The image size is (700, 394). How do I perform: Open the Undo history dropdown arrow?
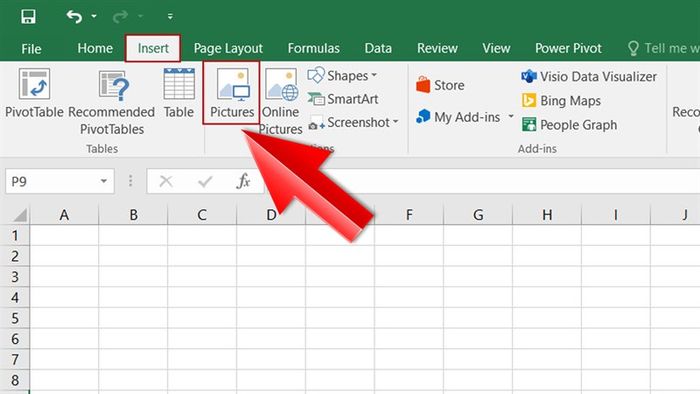94,17
